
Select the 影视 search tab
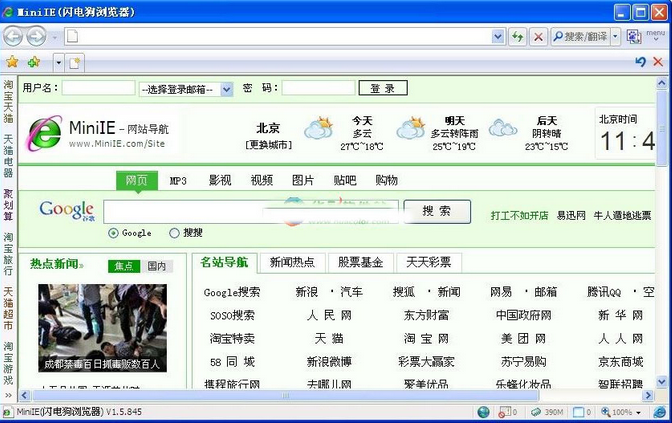[220, 180]
